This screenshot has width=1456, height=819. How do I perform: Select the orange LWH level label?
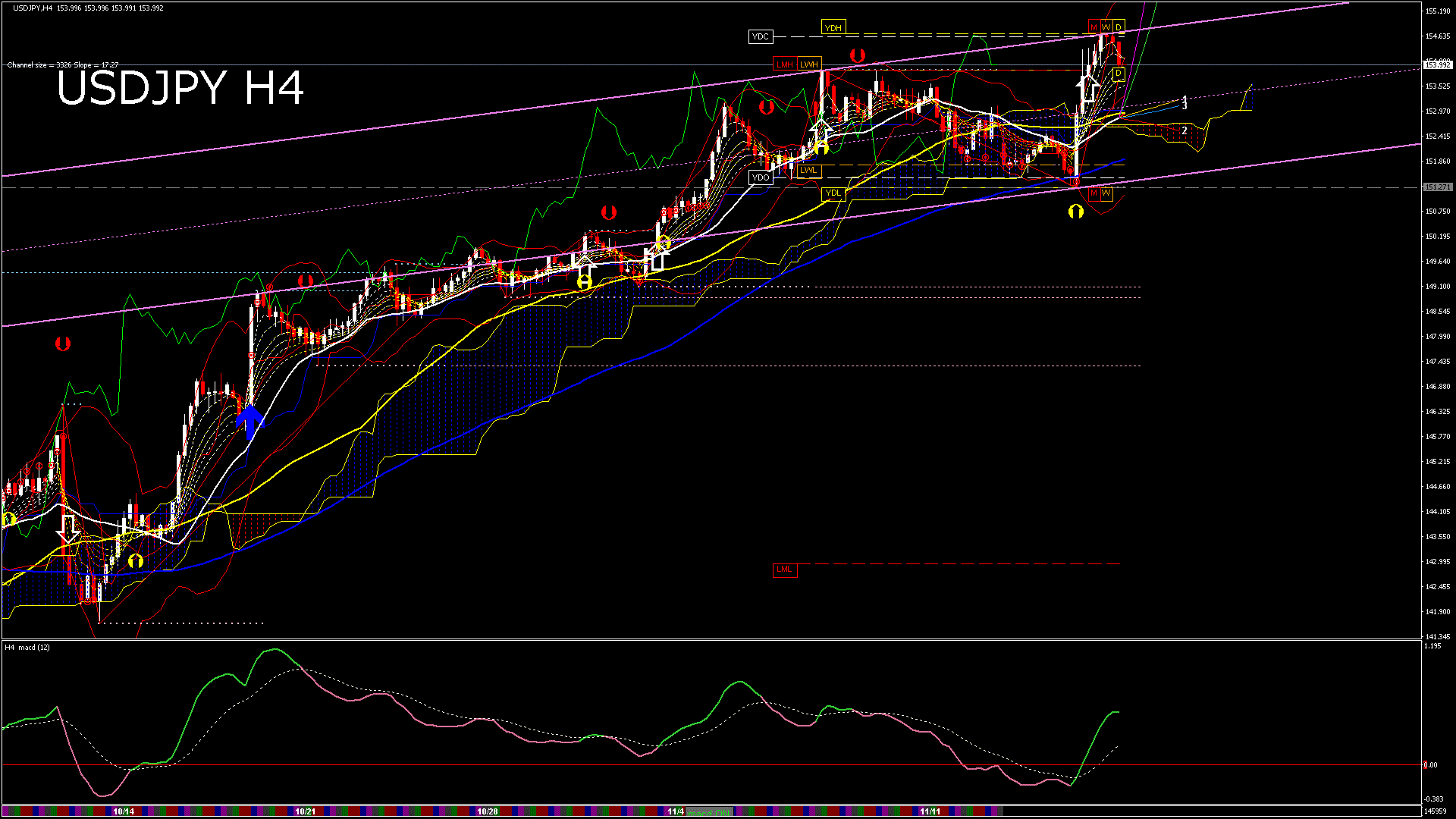point(809,64)
